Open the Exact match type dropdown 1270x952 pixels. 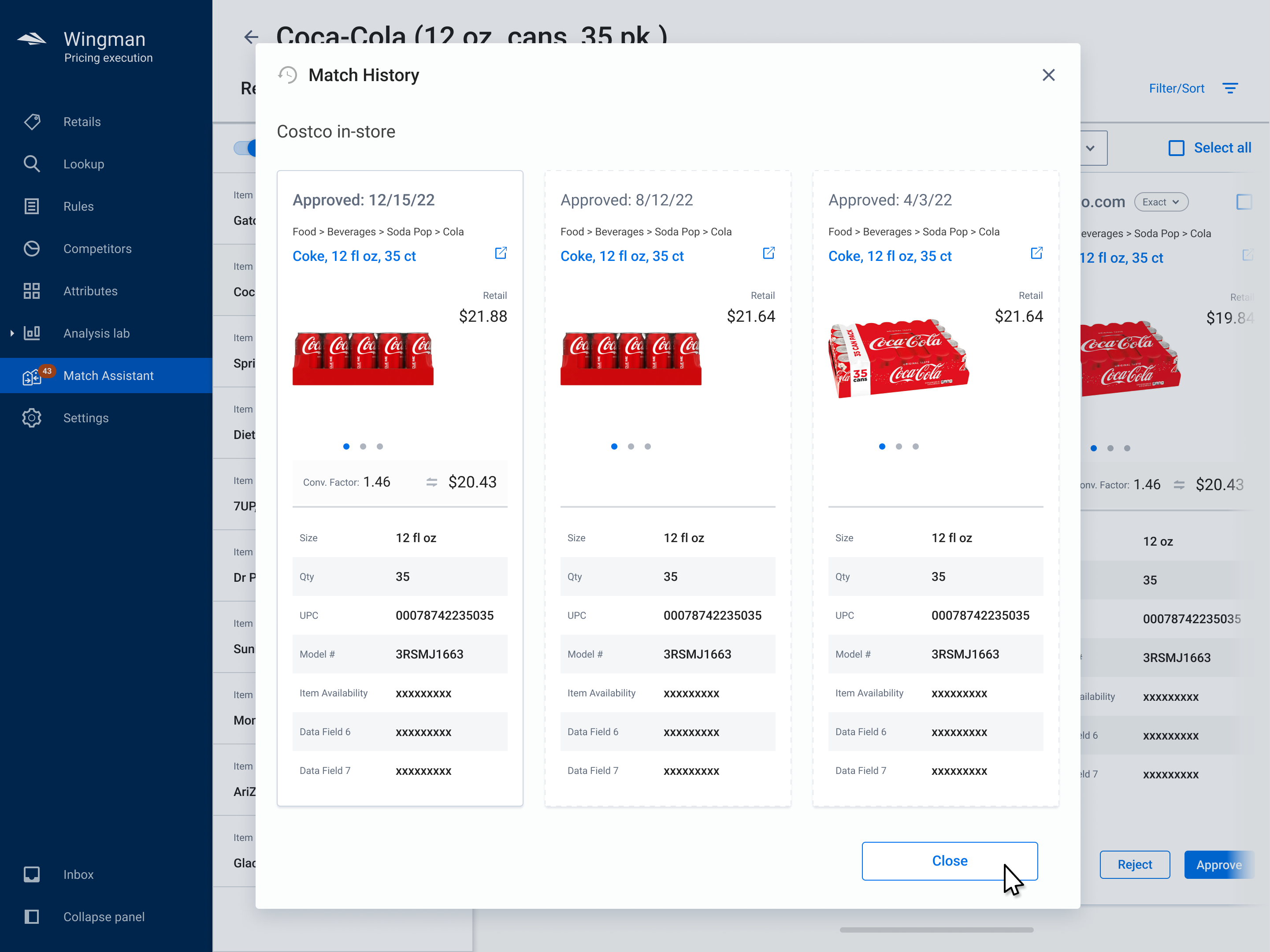coord(1160,202)
